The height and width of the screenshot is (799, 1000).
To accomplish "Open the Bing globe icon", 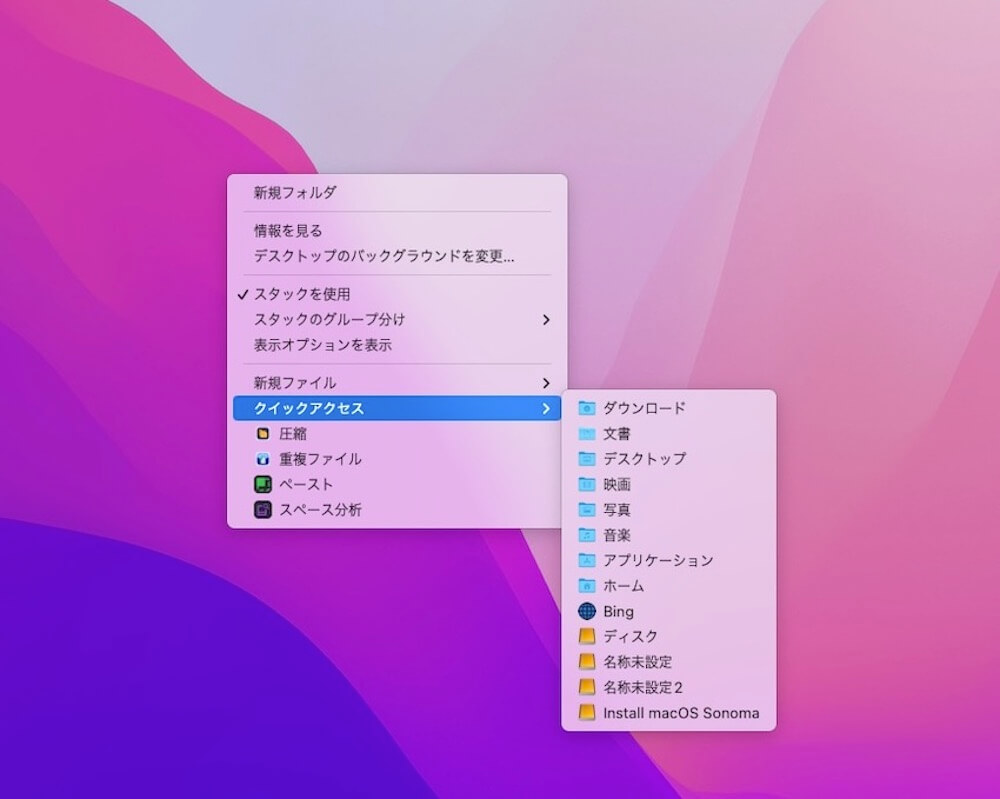I will 587,611.
